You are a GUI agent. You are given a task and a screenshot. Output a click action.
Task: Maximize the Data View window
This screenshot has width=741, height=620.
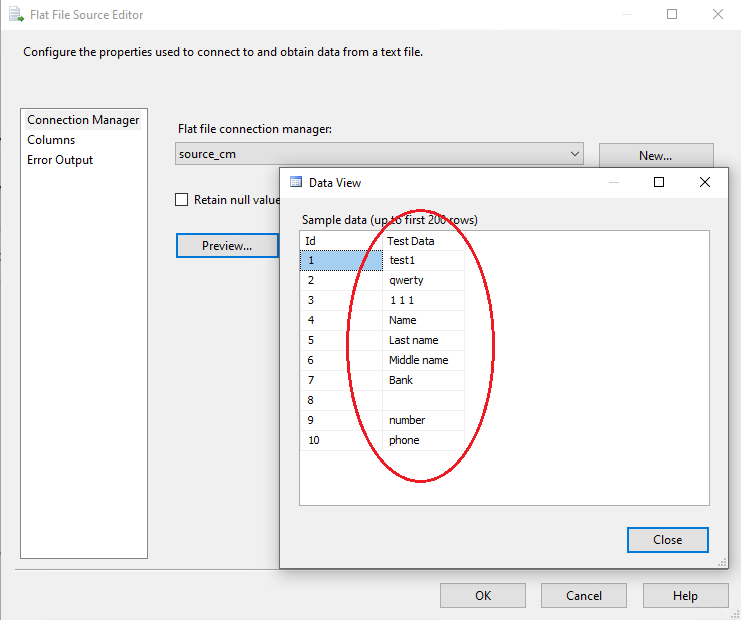pos(659,182)
